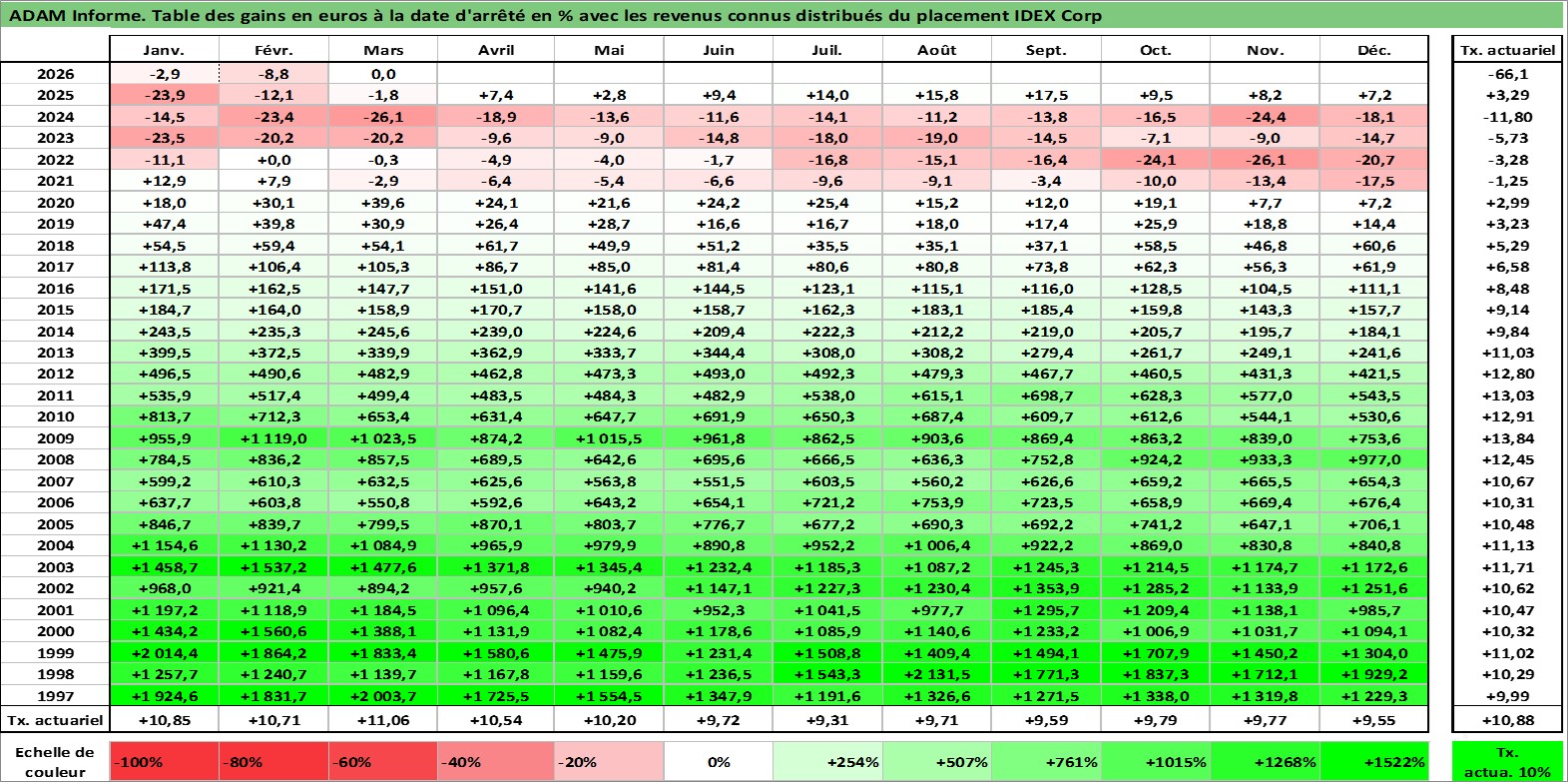Click the 'Mai' column header
Viewport: 1568px width, 782px height.
pyautogui.click(x=609, y=50)
